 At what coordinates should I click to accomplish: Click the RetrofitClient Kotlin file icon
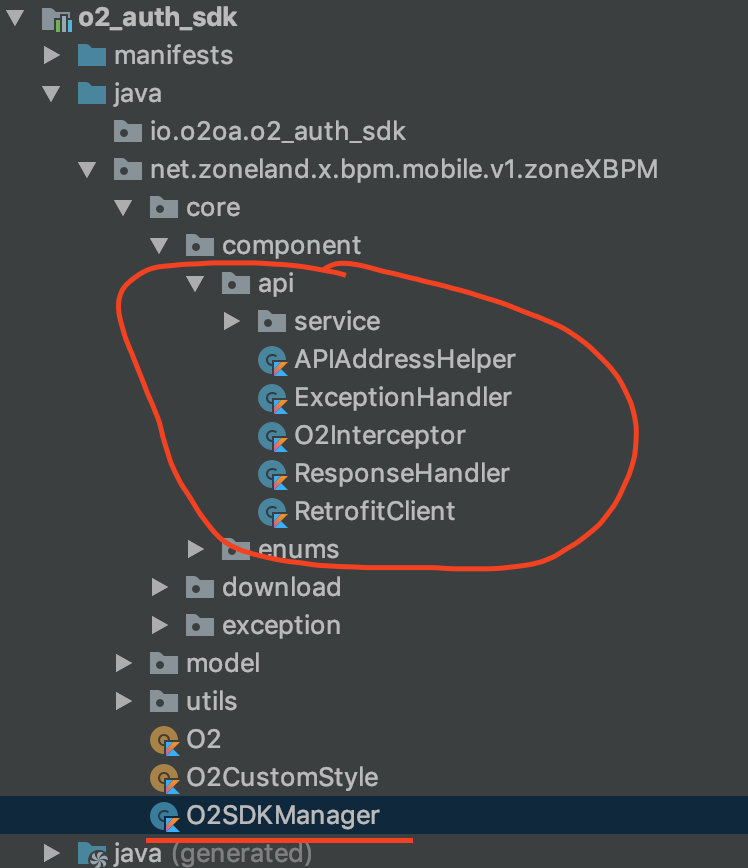coord(273,512)
